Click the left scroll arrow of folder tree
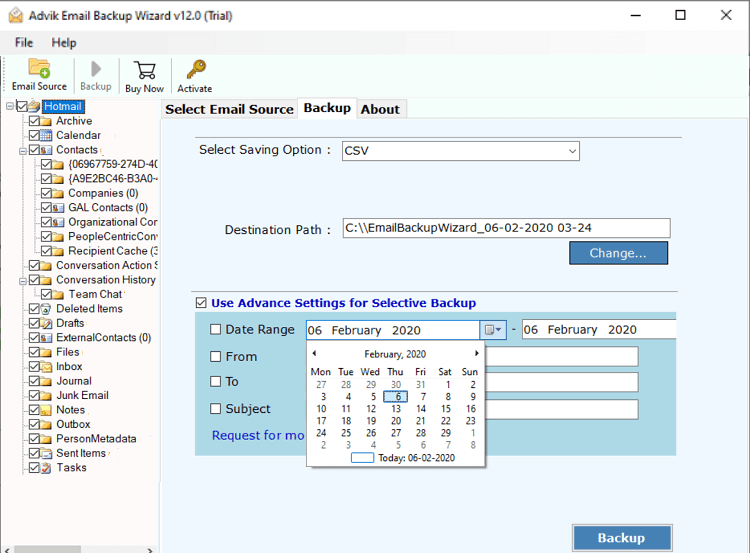 point(7,550)
